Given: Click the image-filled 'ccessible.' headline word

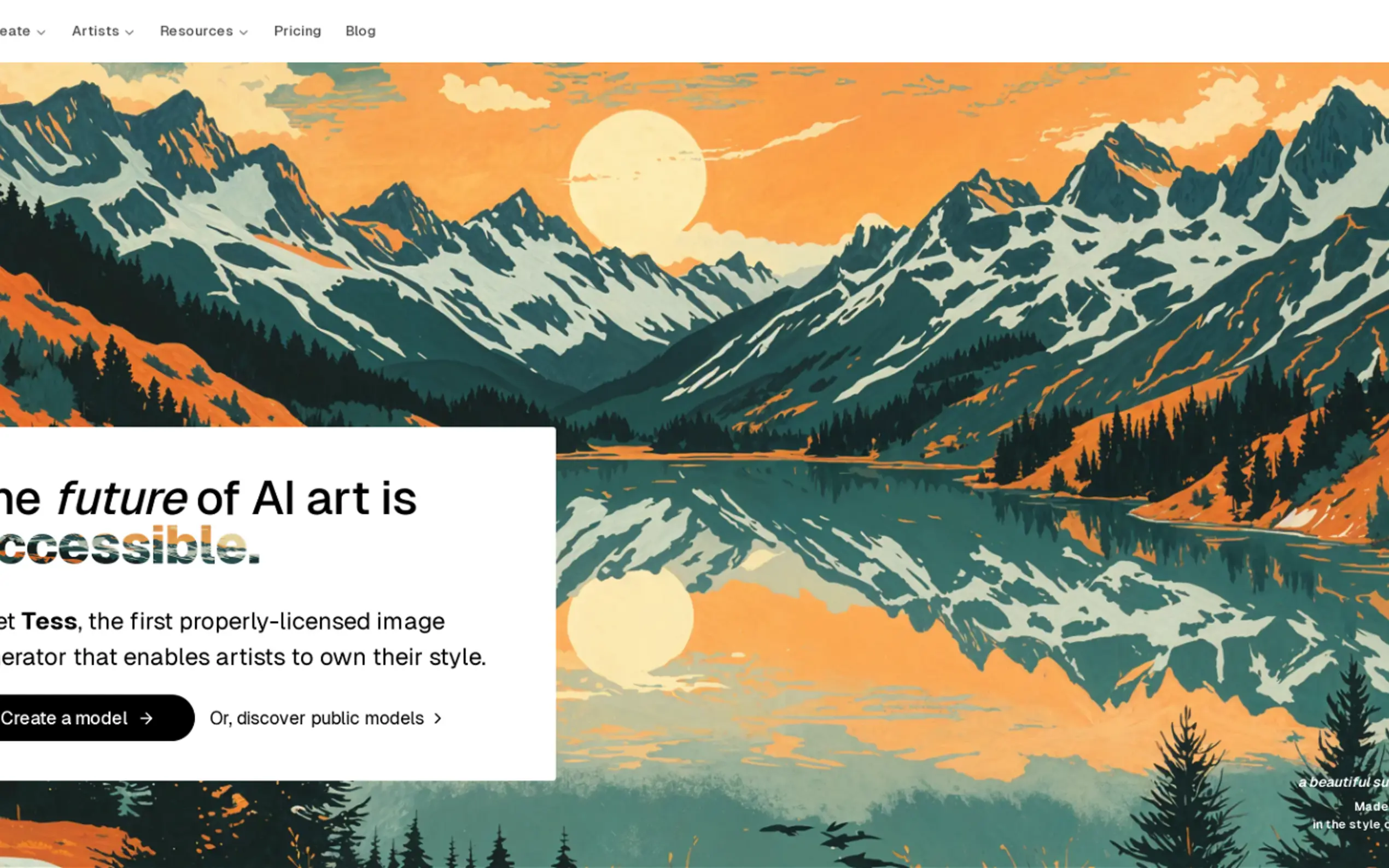Looking at the screenshot, I should tap(129, 545).
